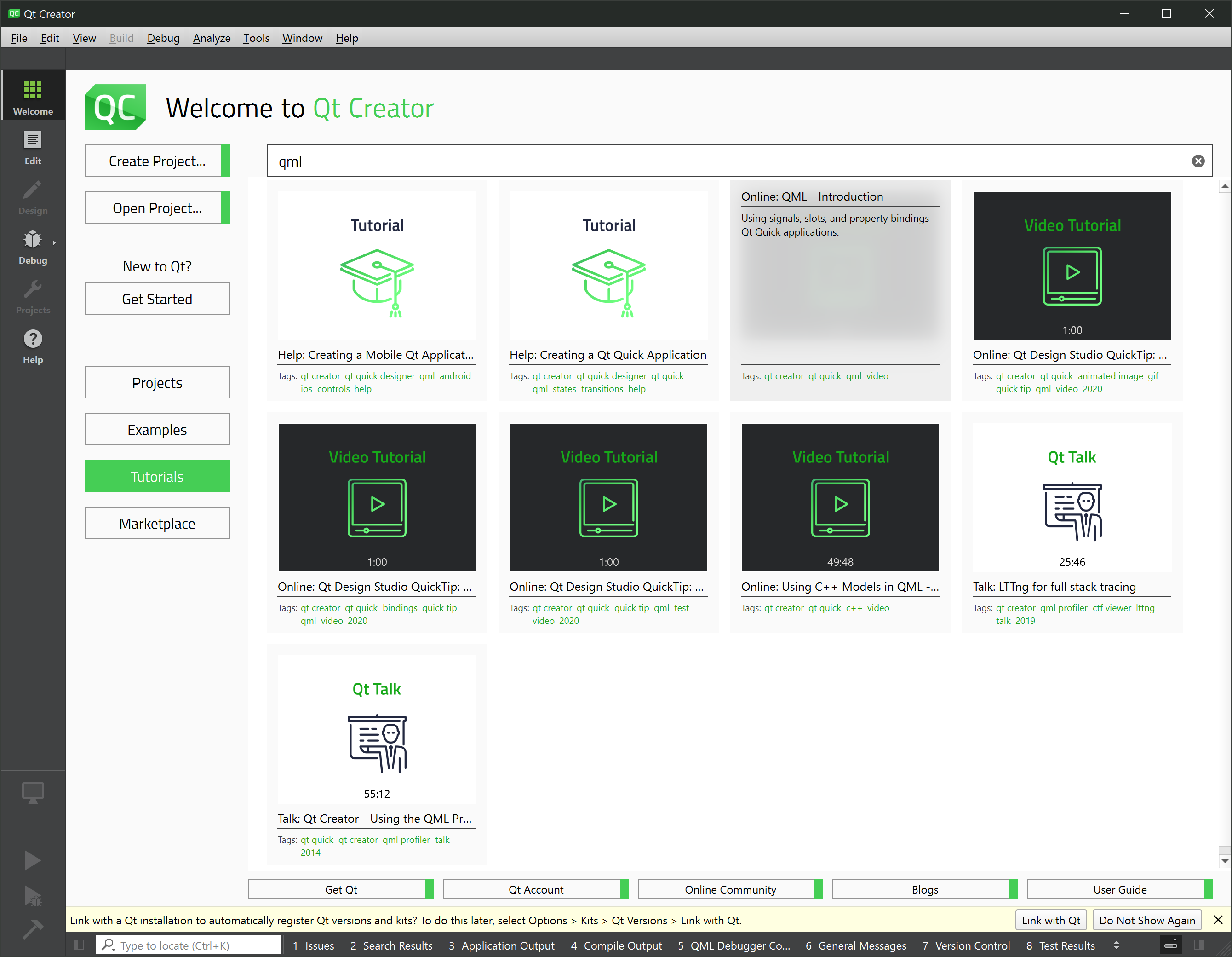Click the Build hammer icon
Viewport: 1232px width, 957px height.
tap(32, 928)
